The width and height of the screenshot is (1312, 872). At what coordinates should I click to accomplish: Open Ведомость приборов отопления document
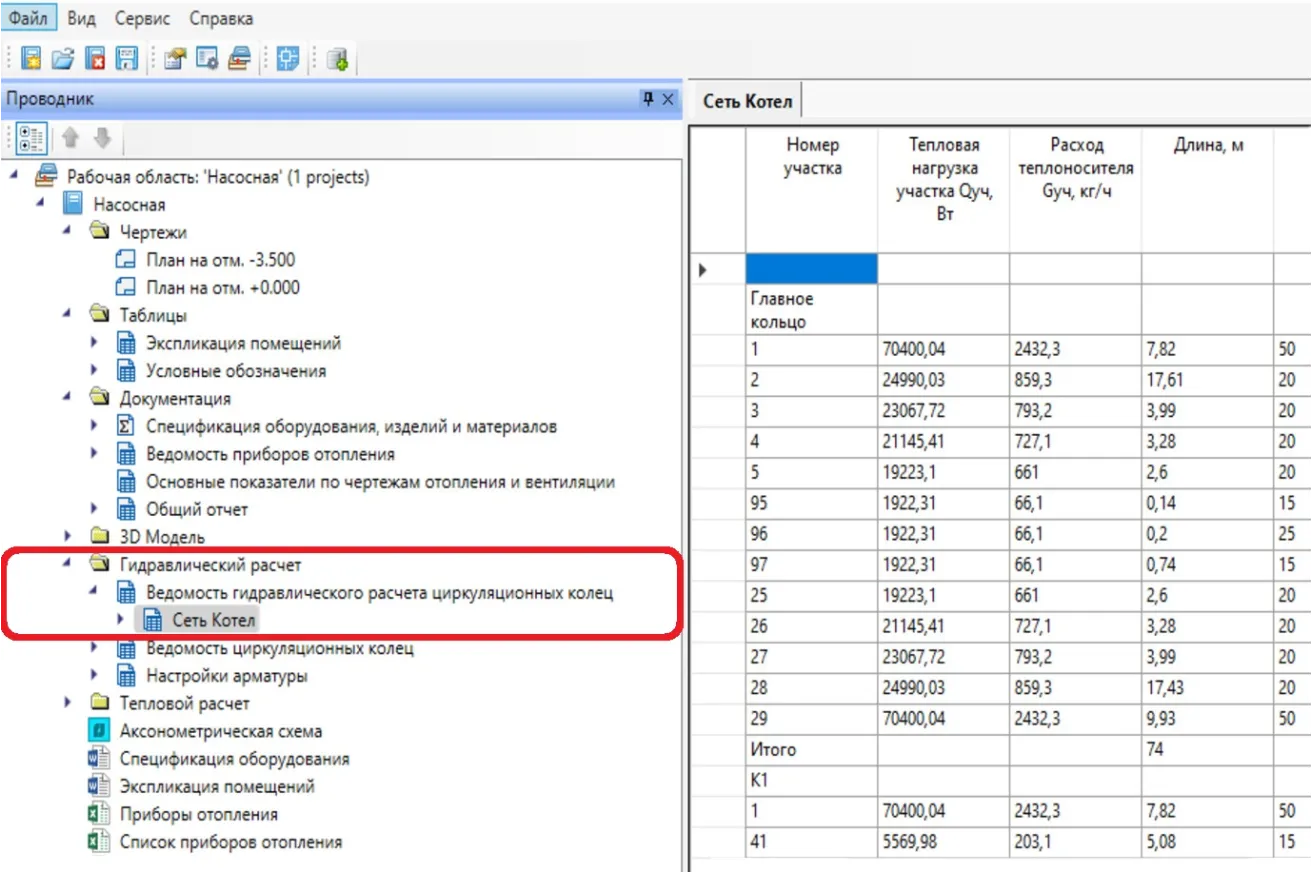click(x=270, y=454)
